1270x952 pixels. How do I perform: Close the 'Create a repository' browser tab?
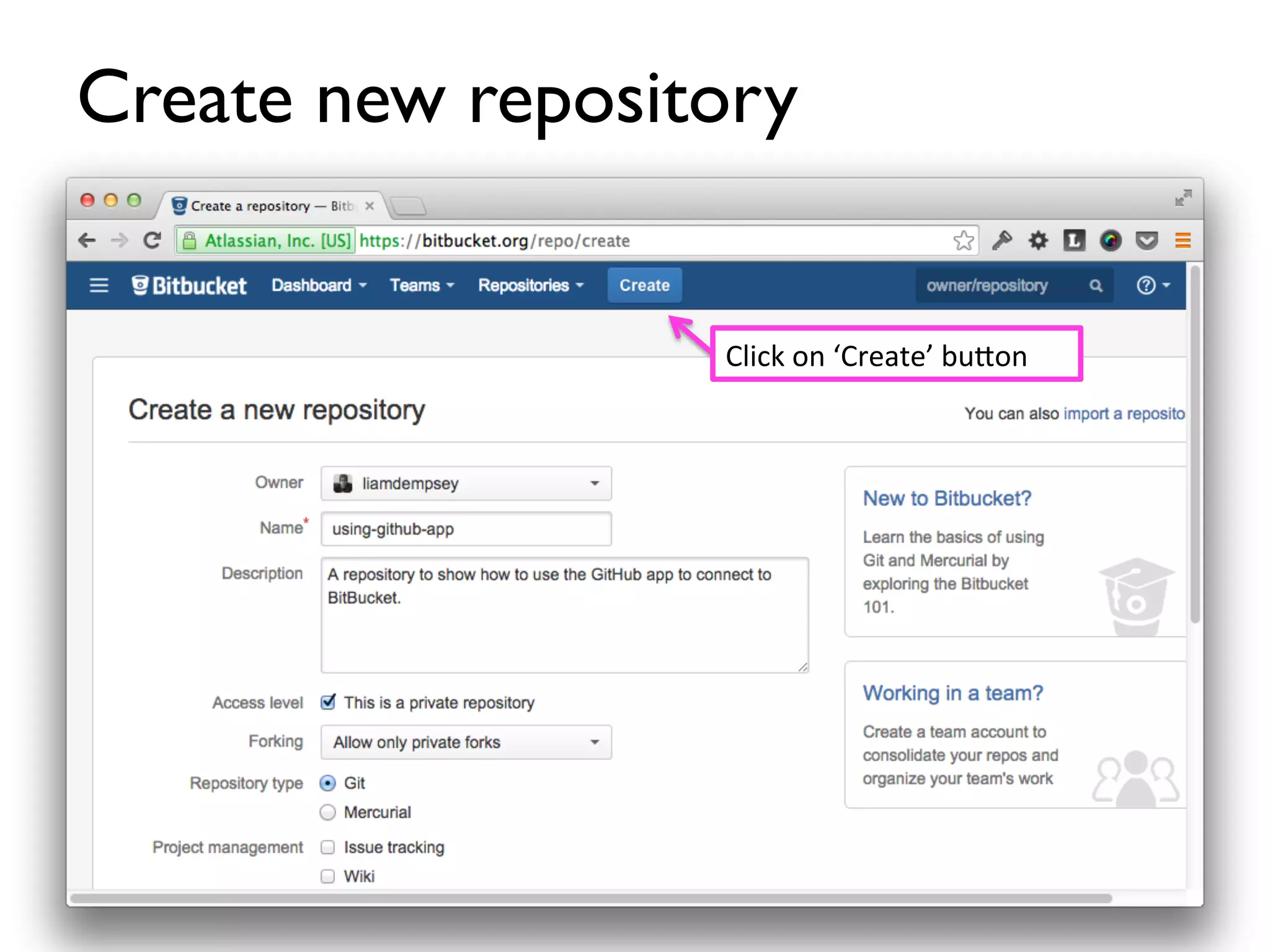(x=370, y=206)
